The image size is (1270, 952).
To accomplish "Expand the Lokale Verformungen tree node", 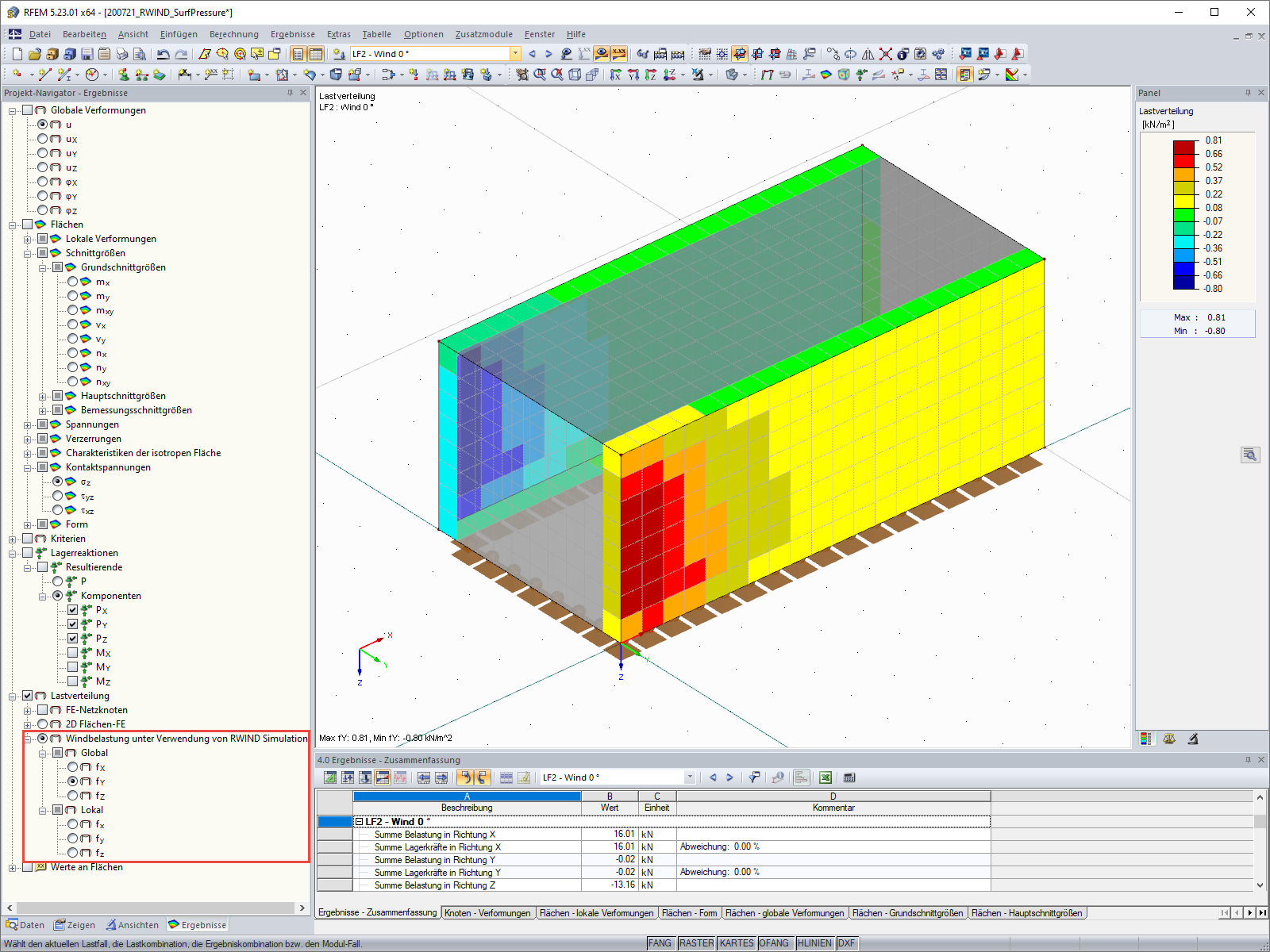I will coord(28,239).
